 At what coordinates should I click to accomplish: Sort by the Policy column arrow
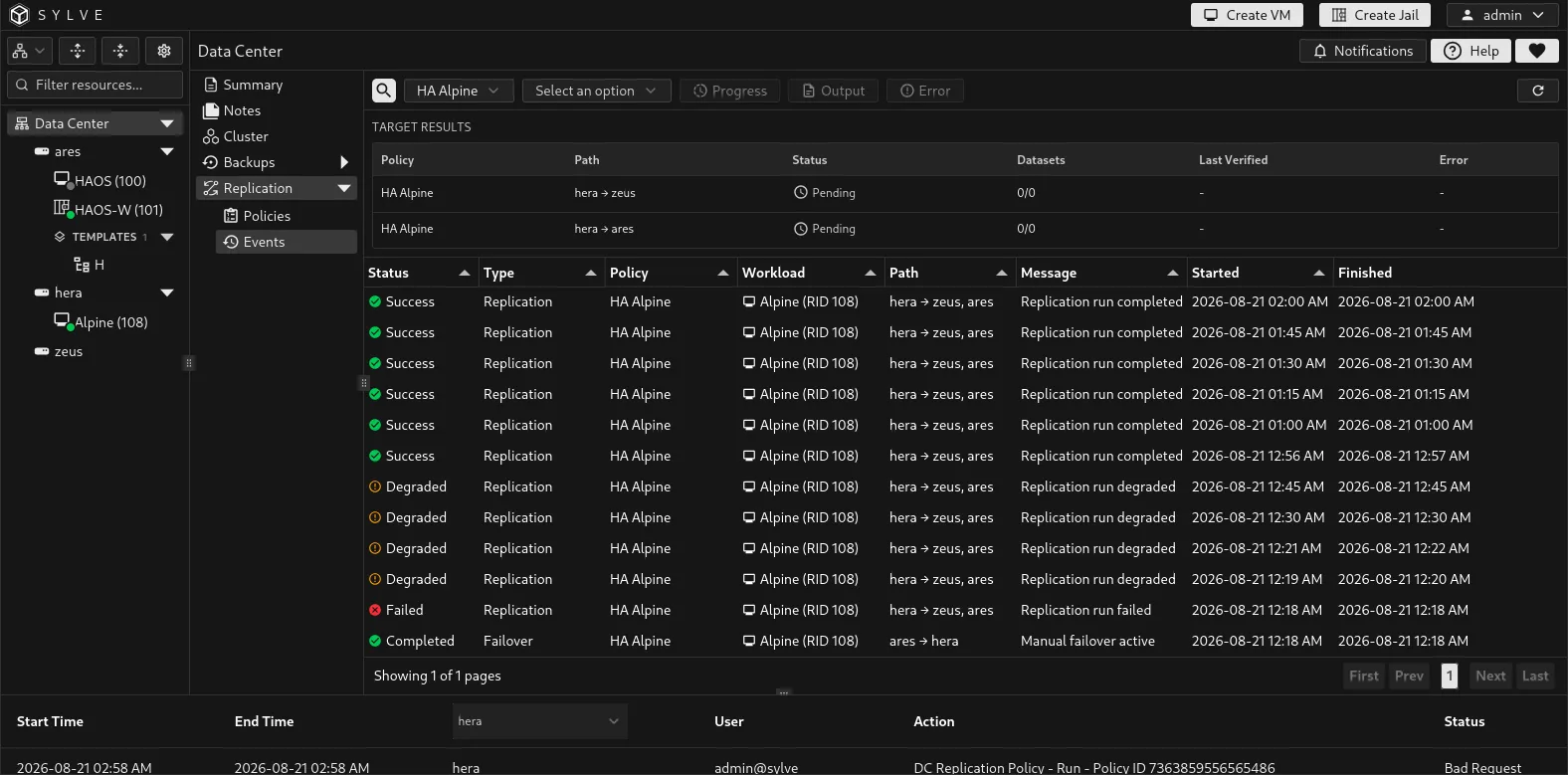point(722,273)
